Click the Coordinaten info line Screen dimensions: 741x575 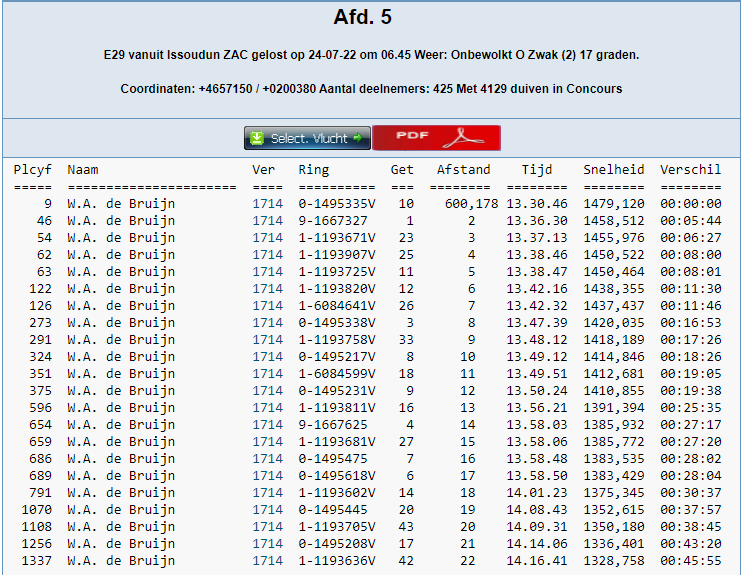tap(371, 89)
